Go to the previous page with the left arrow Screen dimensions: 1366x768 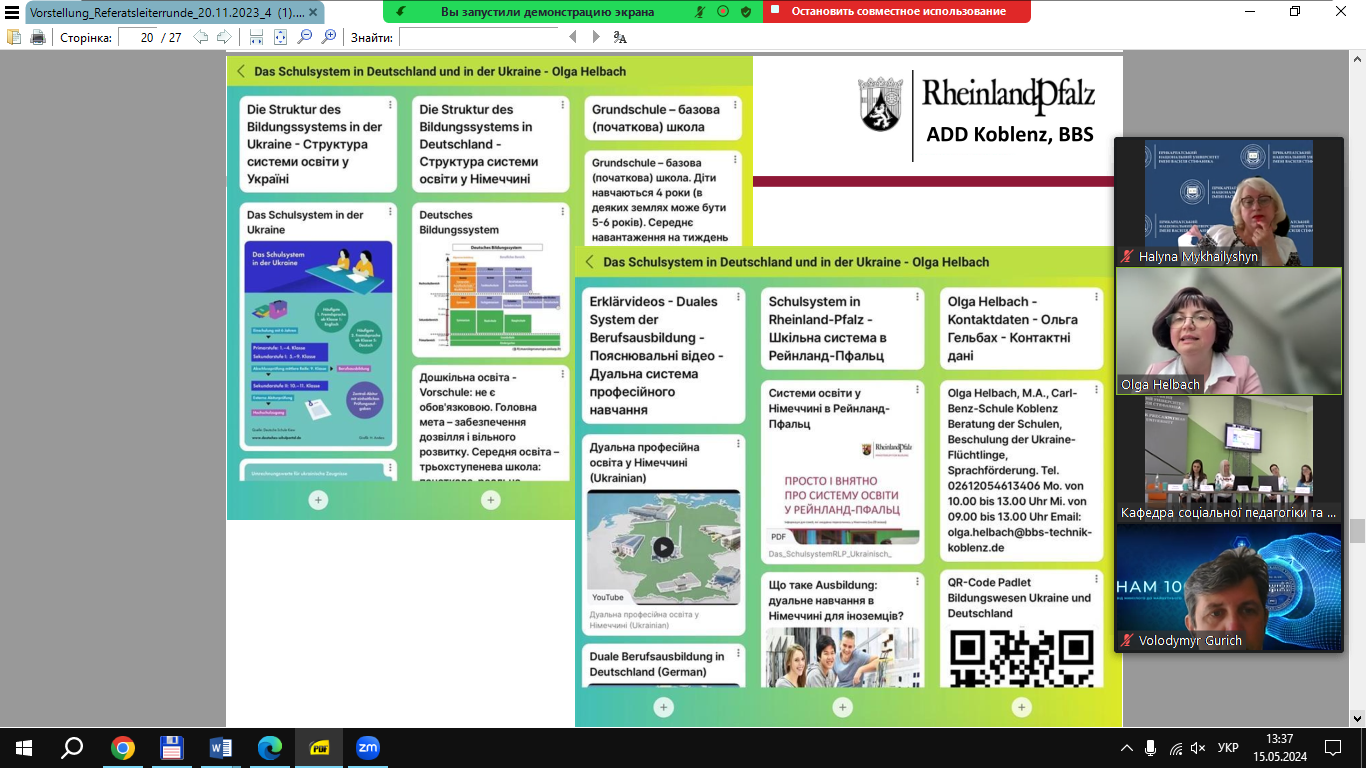[201, 37]
